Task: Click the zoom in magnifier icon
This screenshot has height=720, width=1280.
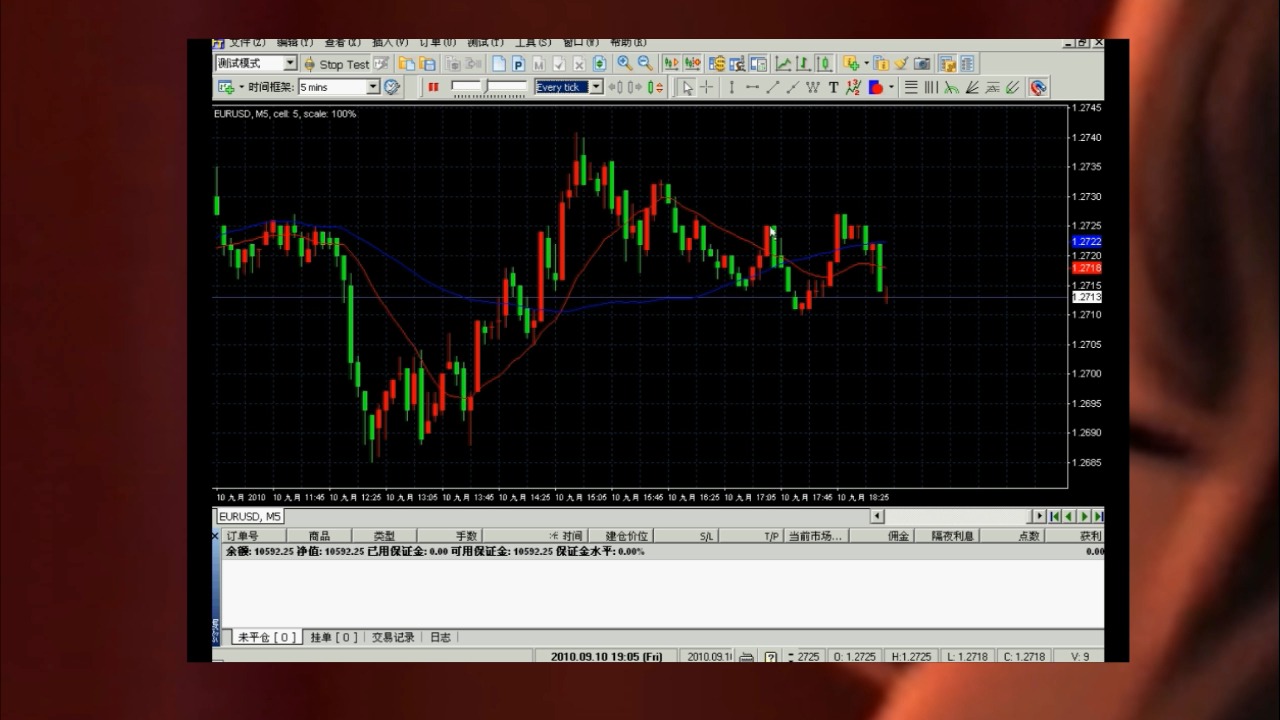Action: tap(624, 63)
